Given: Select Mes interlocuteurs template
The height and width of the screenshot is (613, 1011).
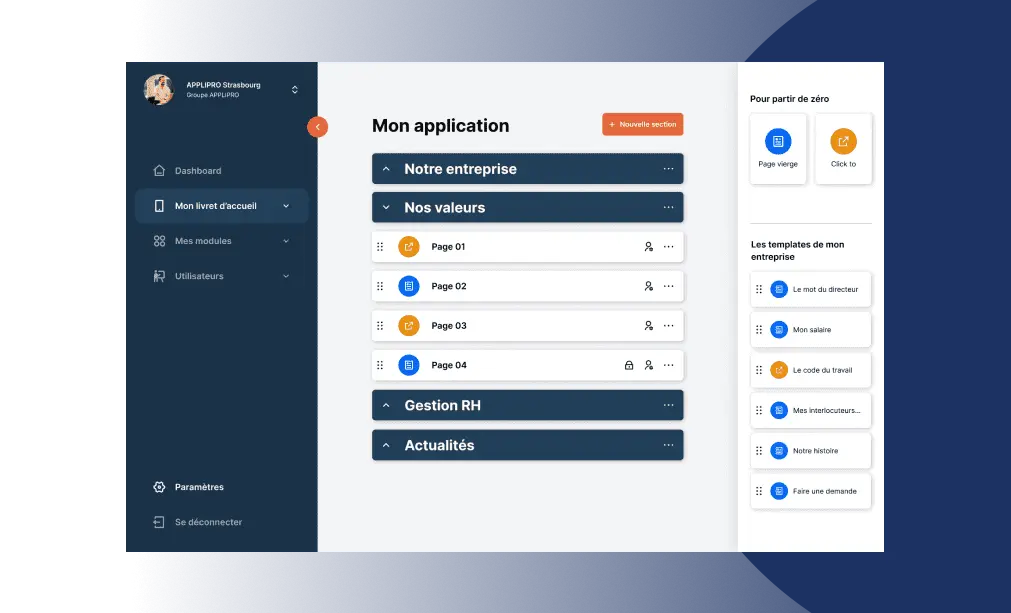Looking at the screenshot, I should click(811, 411).
